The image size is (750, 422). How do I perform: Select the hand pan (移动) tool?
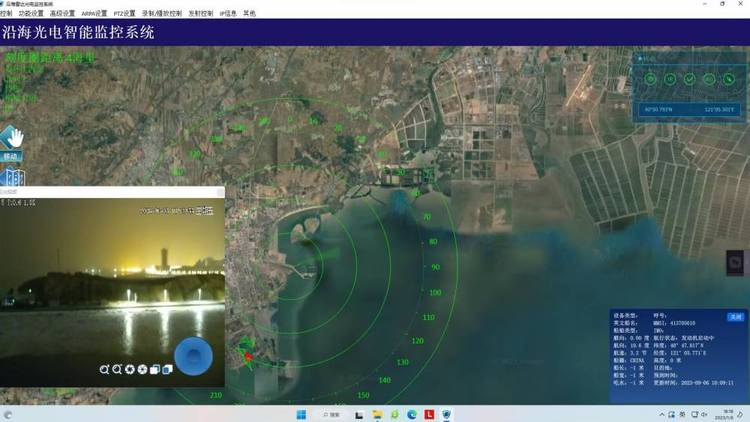tap(11, 143)
